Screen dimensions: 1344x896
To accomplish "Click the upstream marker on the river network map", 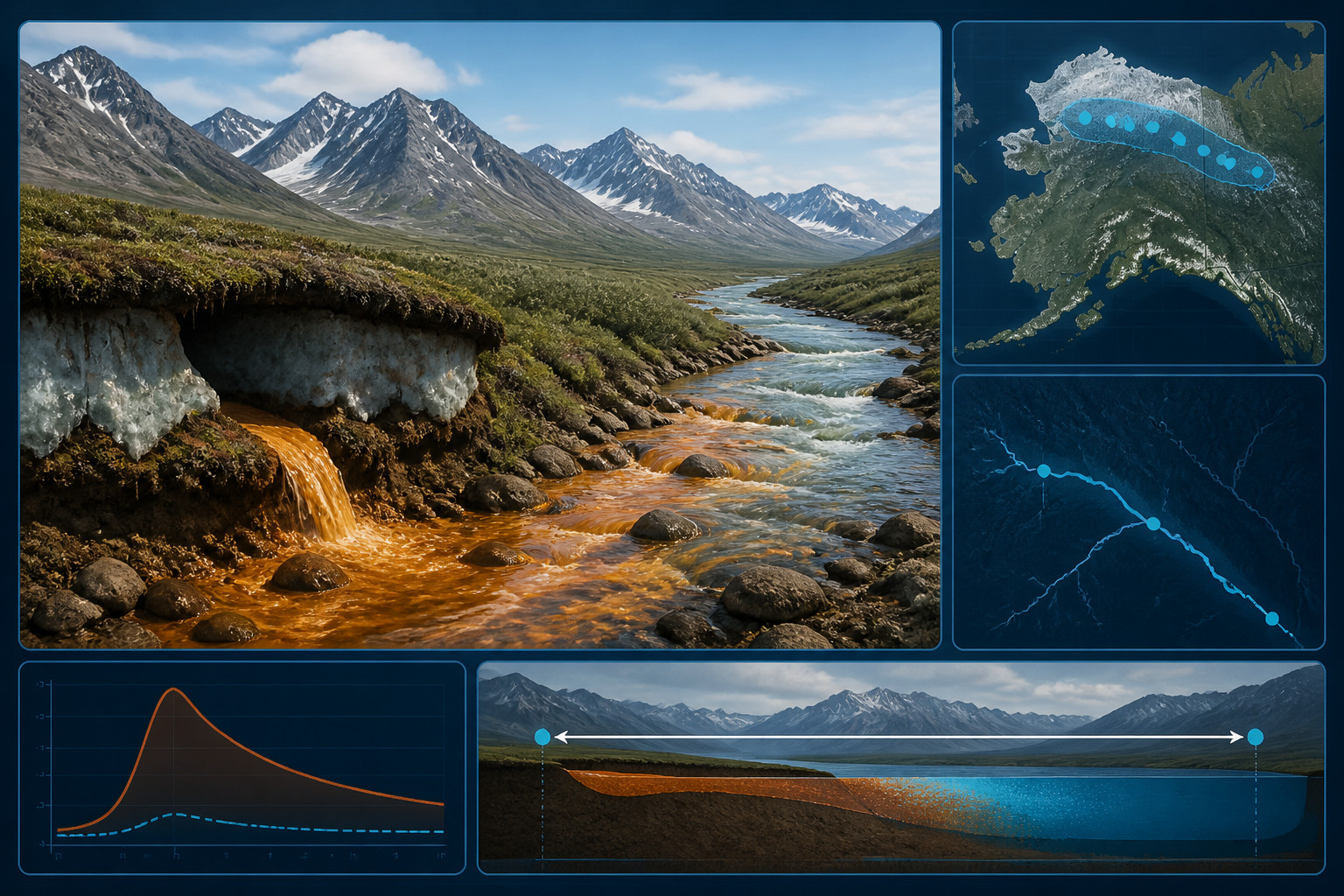I will 1043,471.
